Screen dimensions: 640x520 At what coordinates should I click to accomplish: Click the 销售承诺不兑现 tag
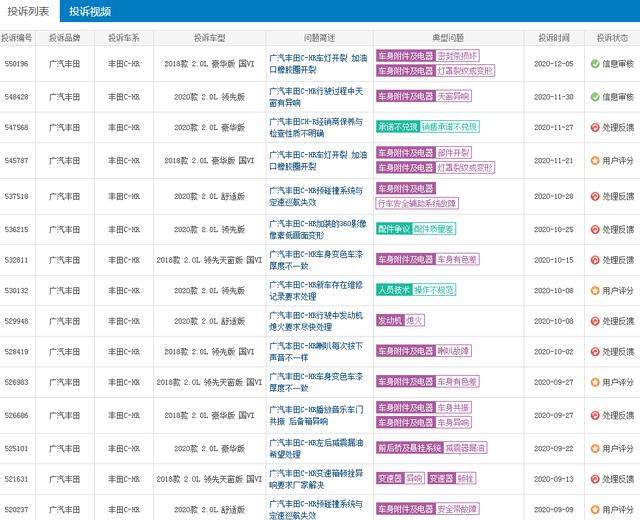(x=449, y=127)
